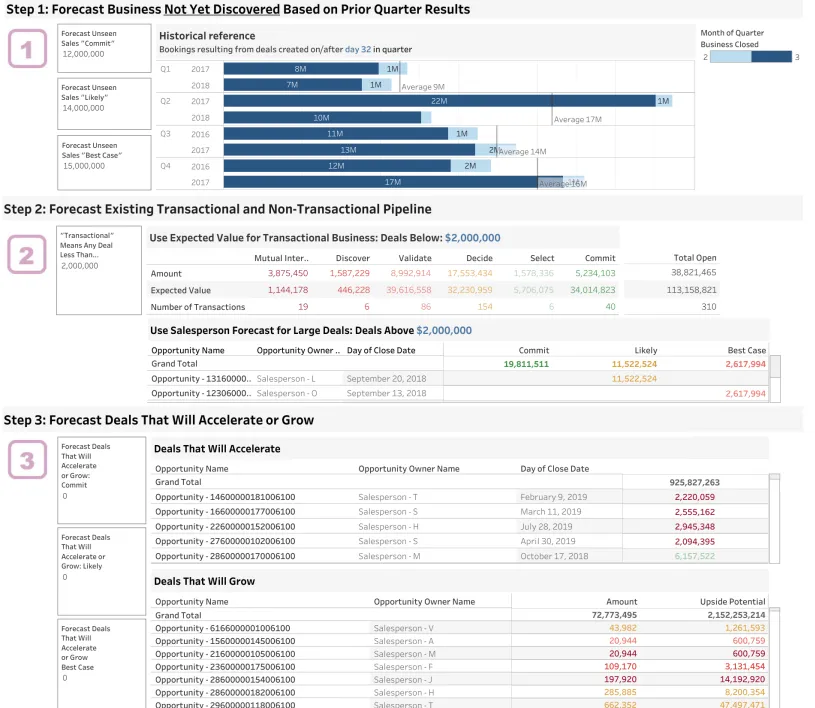Select Number of Transactions total 310
The width and height of the screenshot is (815, 708).
[x=709, y=307]
